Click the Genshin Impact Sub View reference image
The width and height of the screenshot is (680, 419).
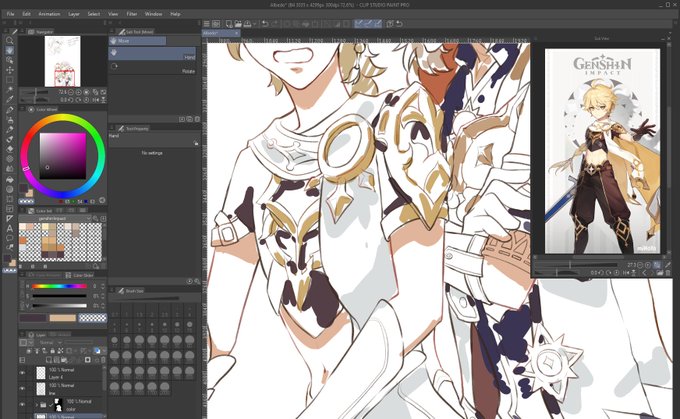coord(602,151)
